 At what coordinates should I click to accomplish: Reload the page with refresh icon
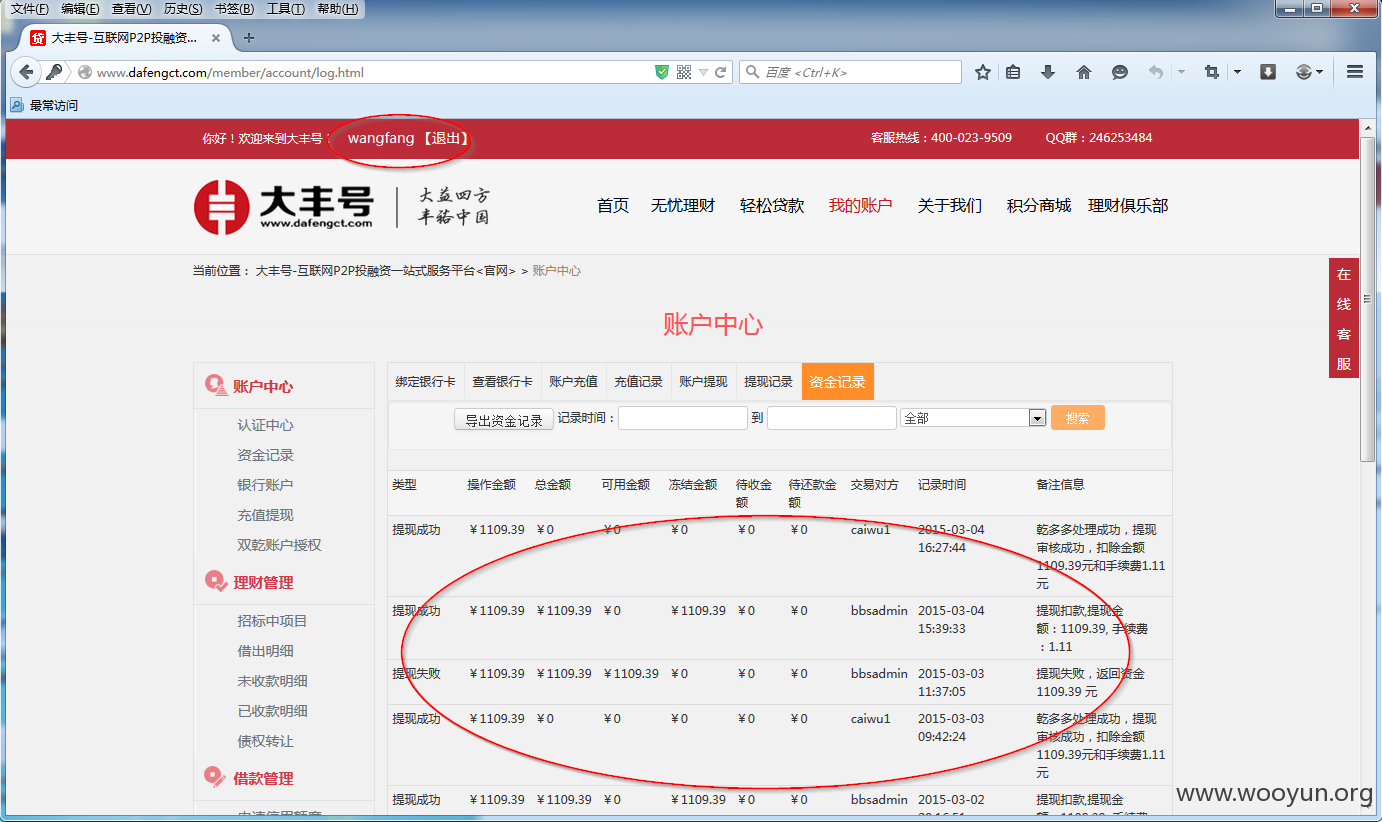720,72
